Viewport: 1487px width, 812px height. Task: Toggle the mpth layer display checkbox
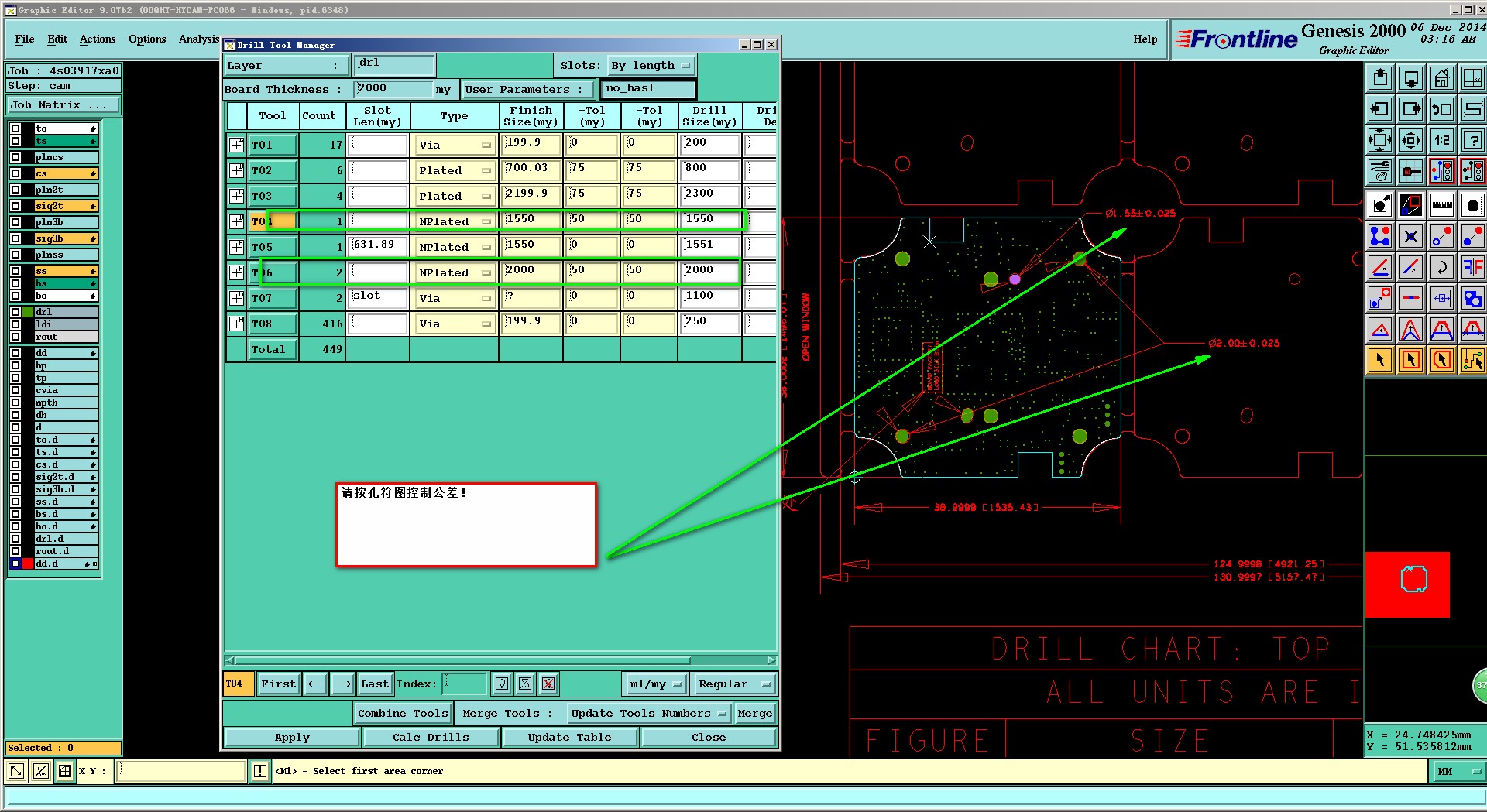(x=15, y=403)
